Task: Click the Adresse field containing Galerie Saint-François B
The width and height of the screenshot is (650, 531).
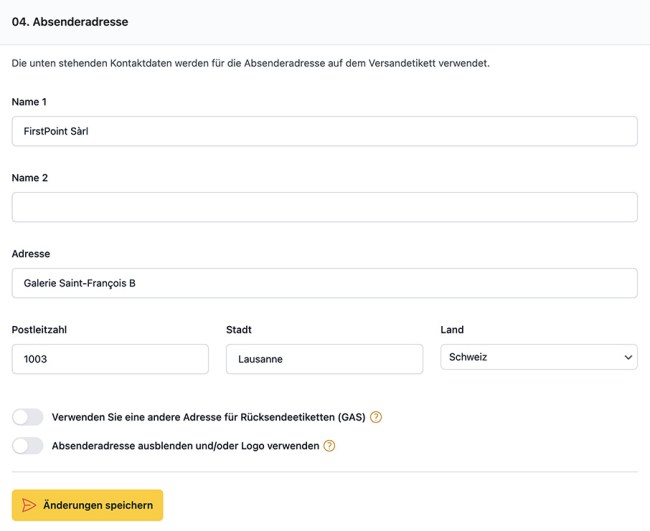Action: (x=324, y=283)
